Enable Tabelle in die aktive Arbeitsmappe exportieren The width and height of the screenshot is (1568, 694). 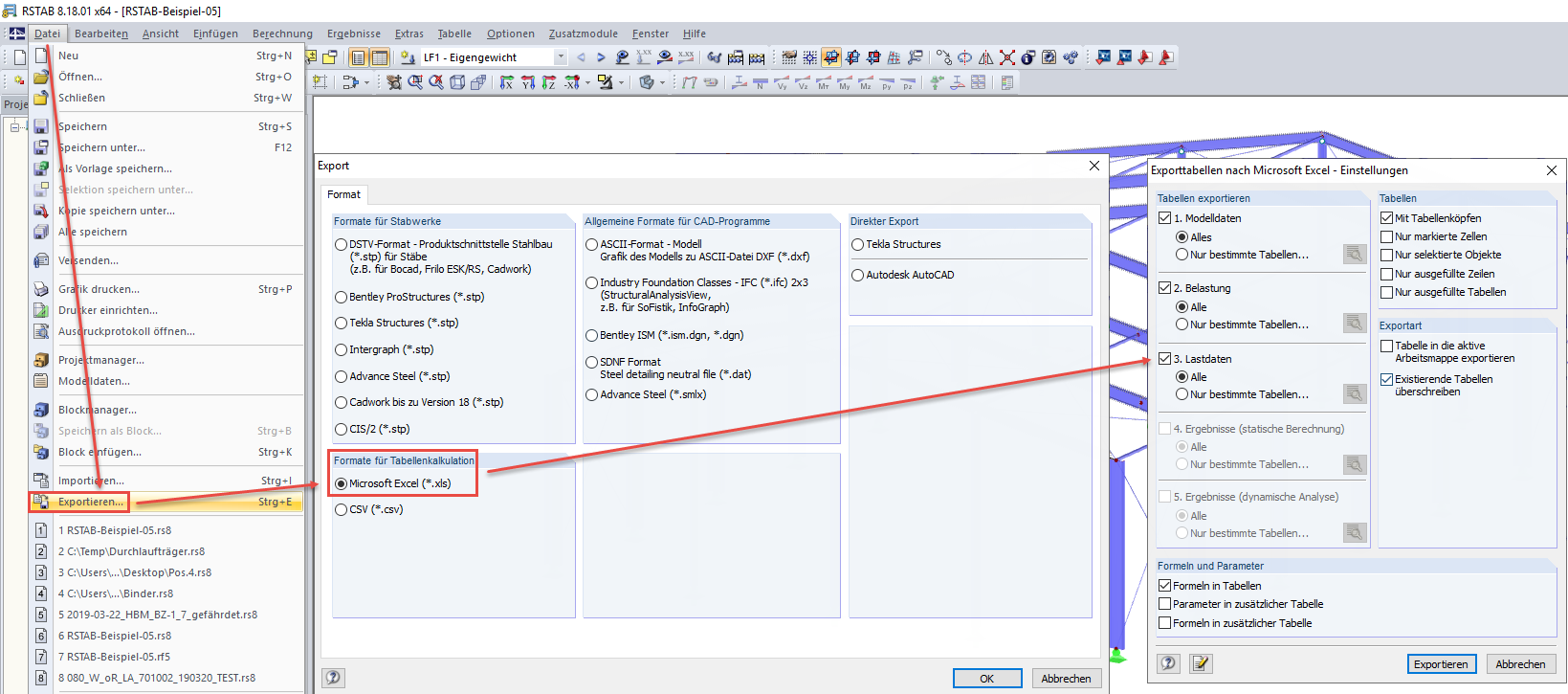pos(1386,346)
